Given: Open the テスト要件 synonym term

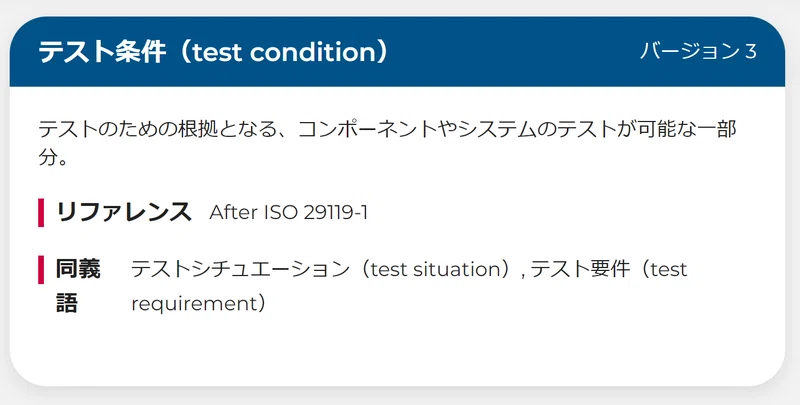Looking at the screenshot, I should click(x=580, y=269).
